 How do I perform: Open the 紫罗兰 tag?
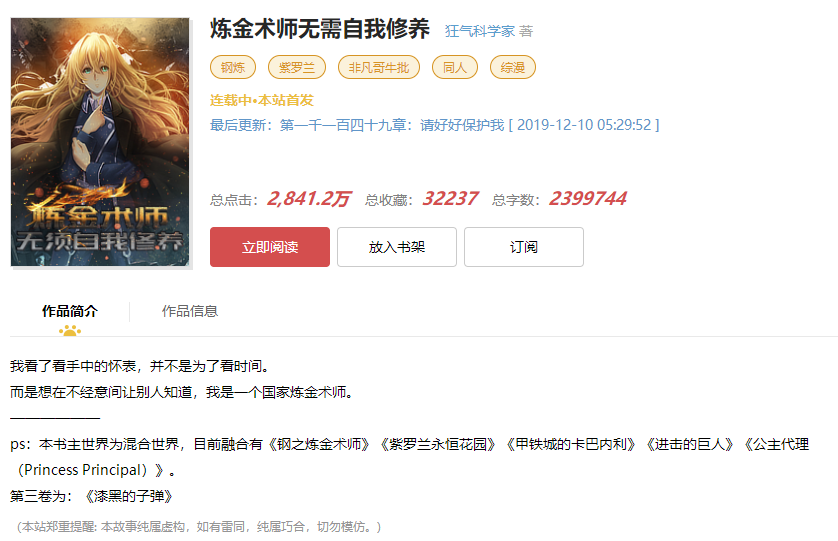coord(297,67)
